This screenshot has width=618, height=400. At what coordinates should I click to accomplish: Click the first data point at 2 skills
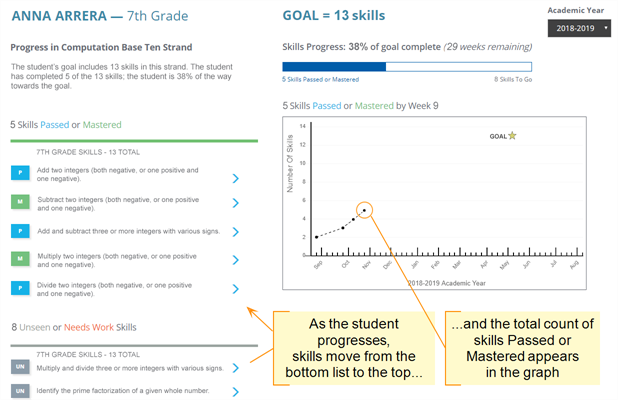point(316,237)
